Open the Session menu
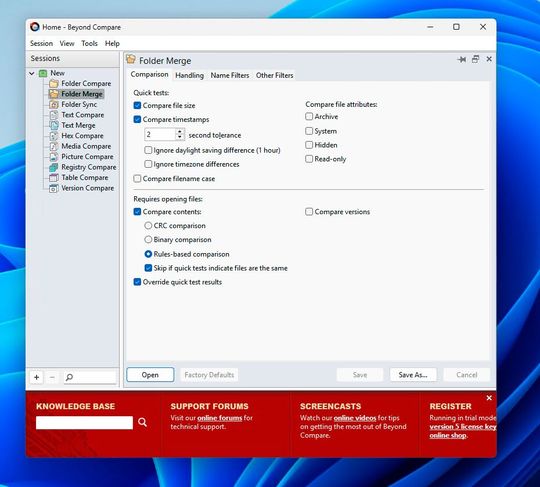The height and width of the screenshot is (487, 540). pyautogui.click(x=41, y=43)
